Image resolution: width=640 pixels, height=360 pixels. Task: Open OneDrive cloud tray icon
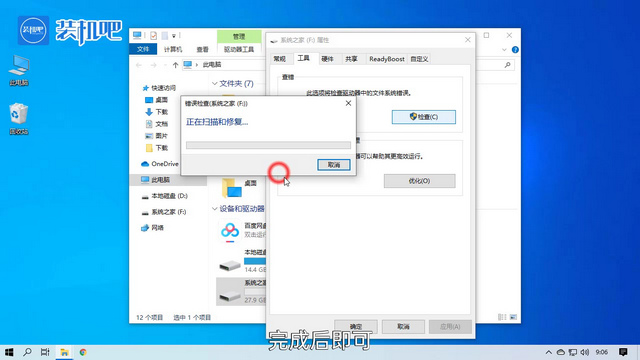tap(561, 352)
